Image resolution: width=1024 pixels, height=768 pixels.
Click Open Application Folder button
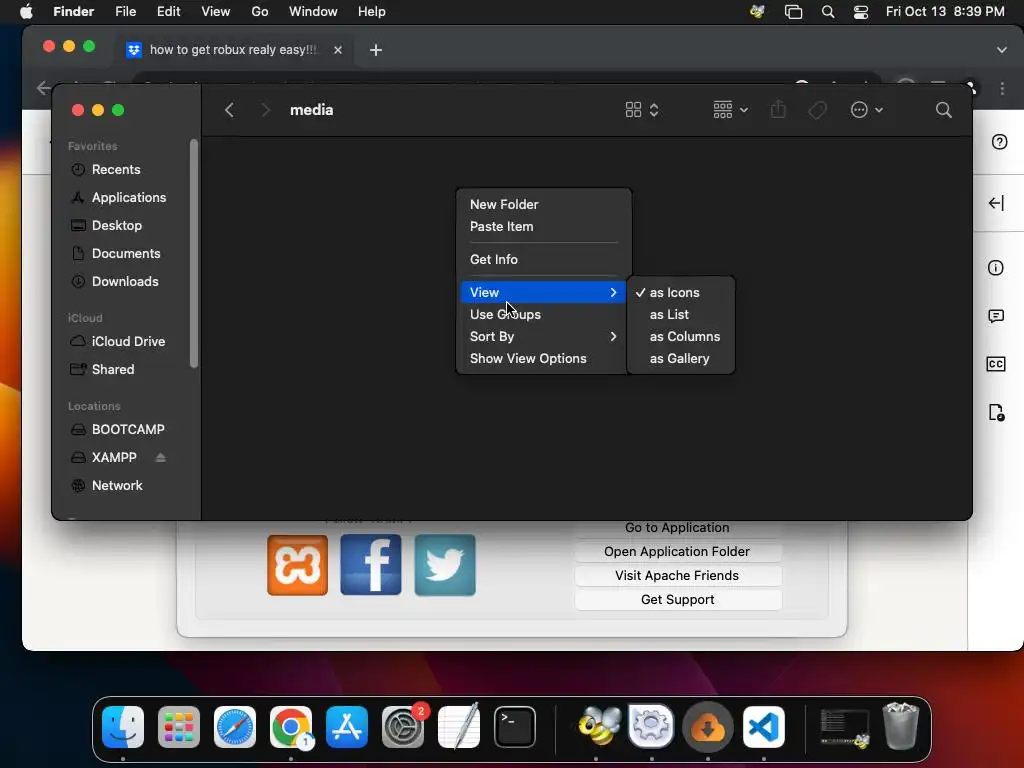pos(677,552)
